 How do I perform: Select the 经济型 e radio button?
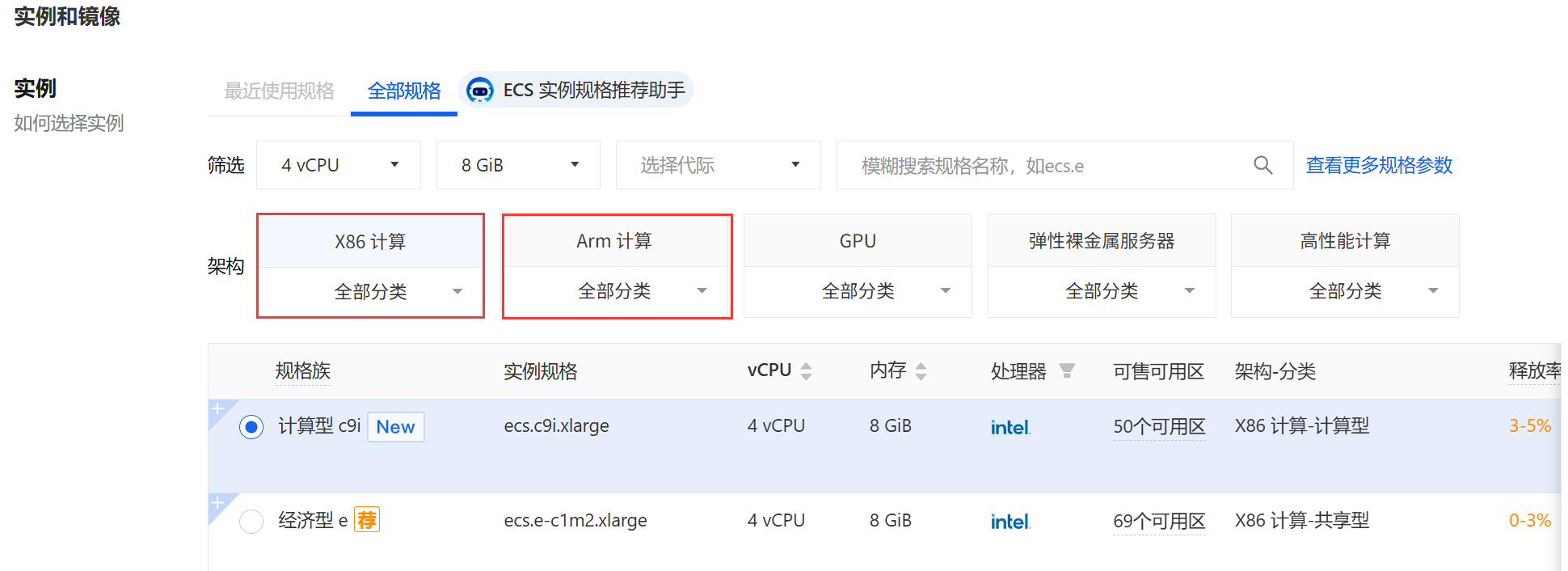[x=251, y=521]
